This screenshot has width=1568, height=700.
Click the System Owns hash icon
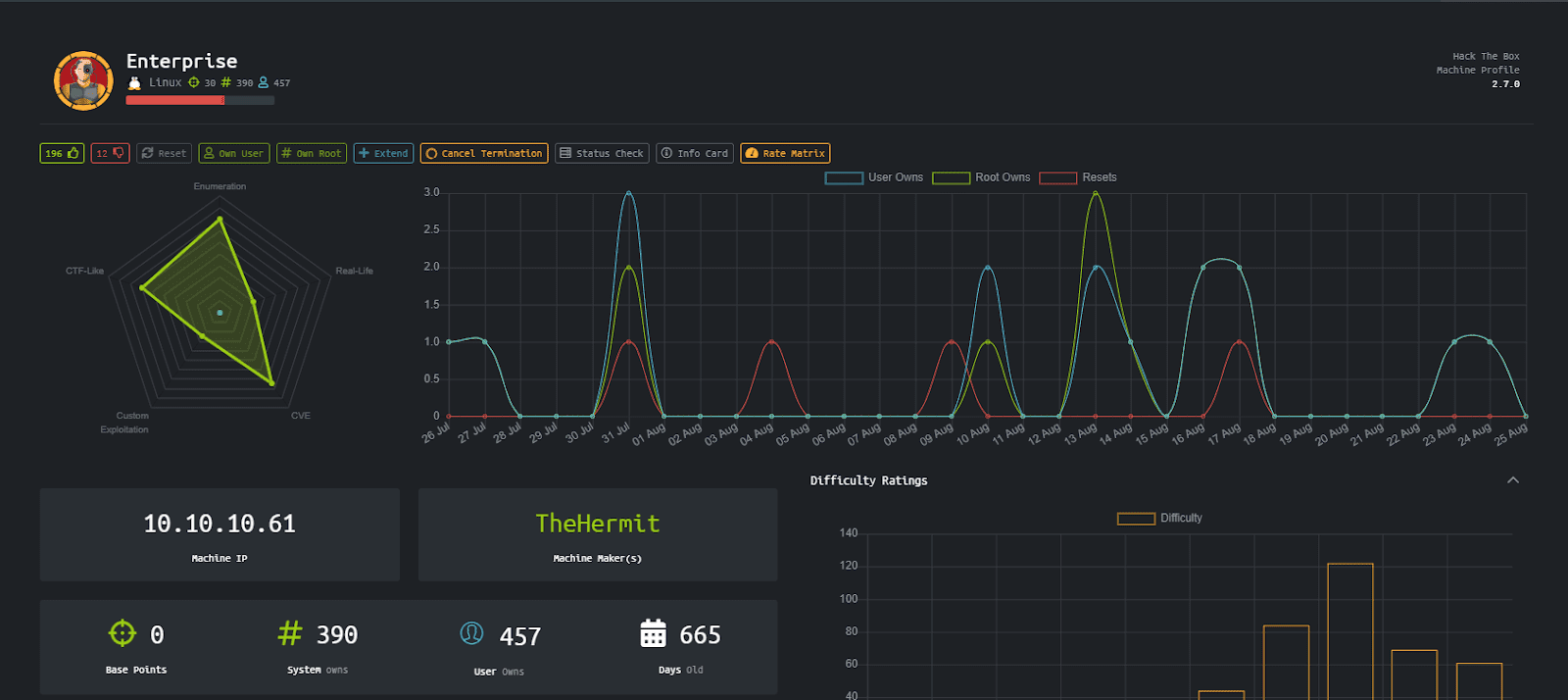(290, 633)
